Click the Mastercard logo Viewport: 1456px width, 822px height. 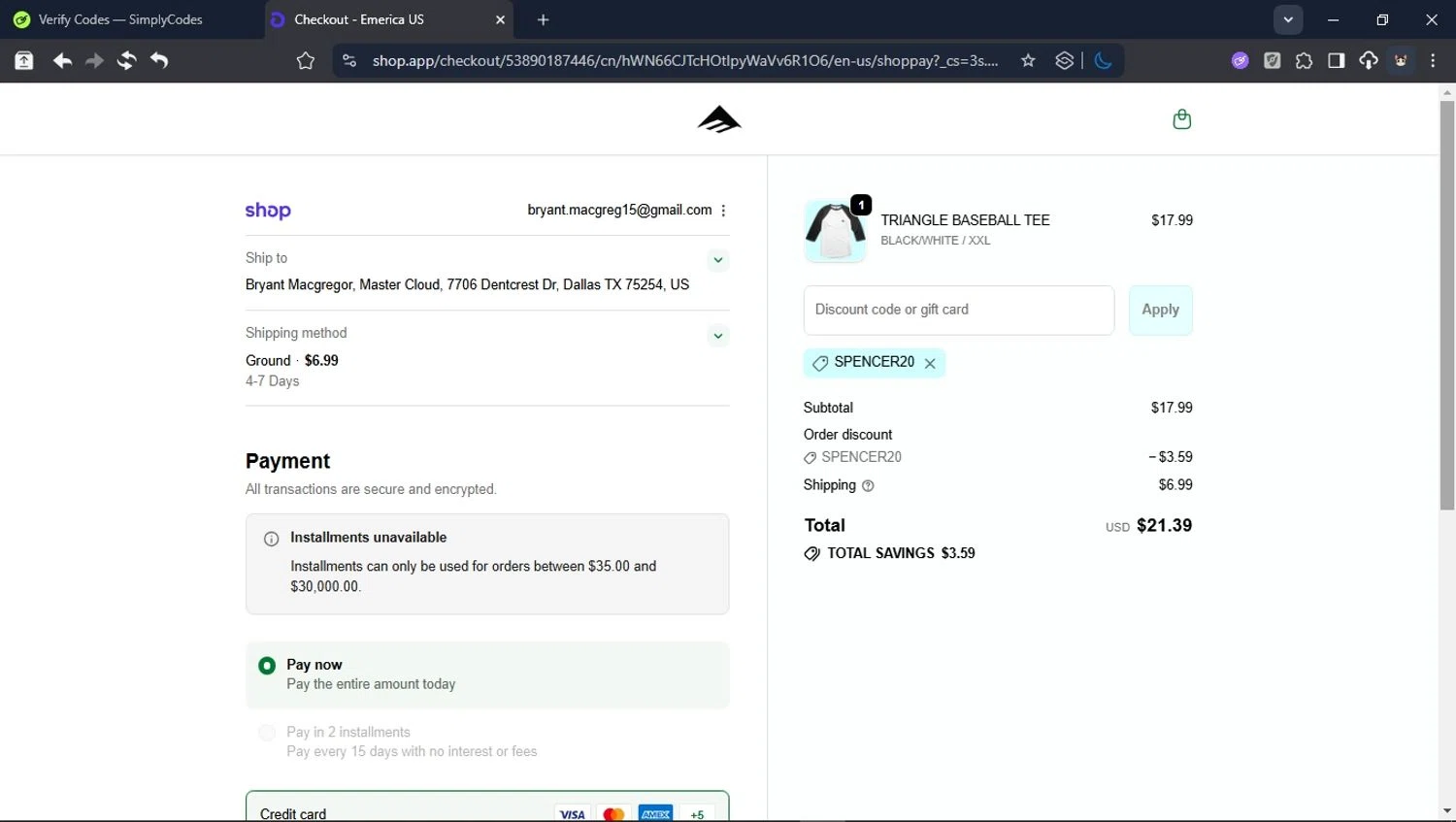(613, 813)
